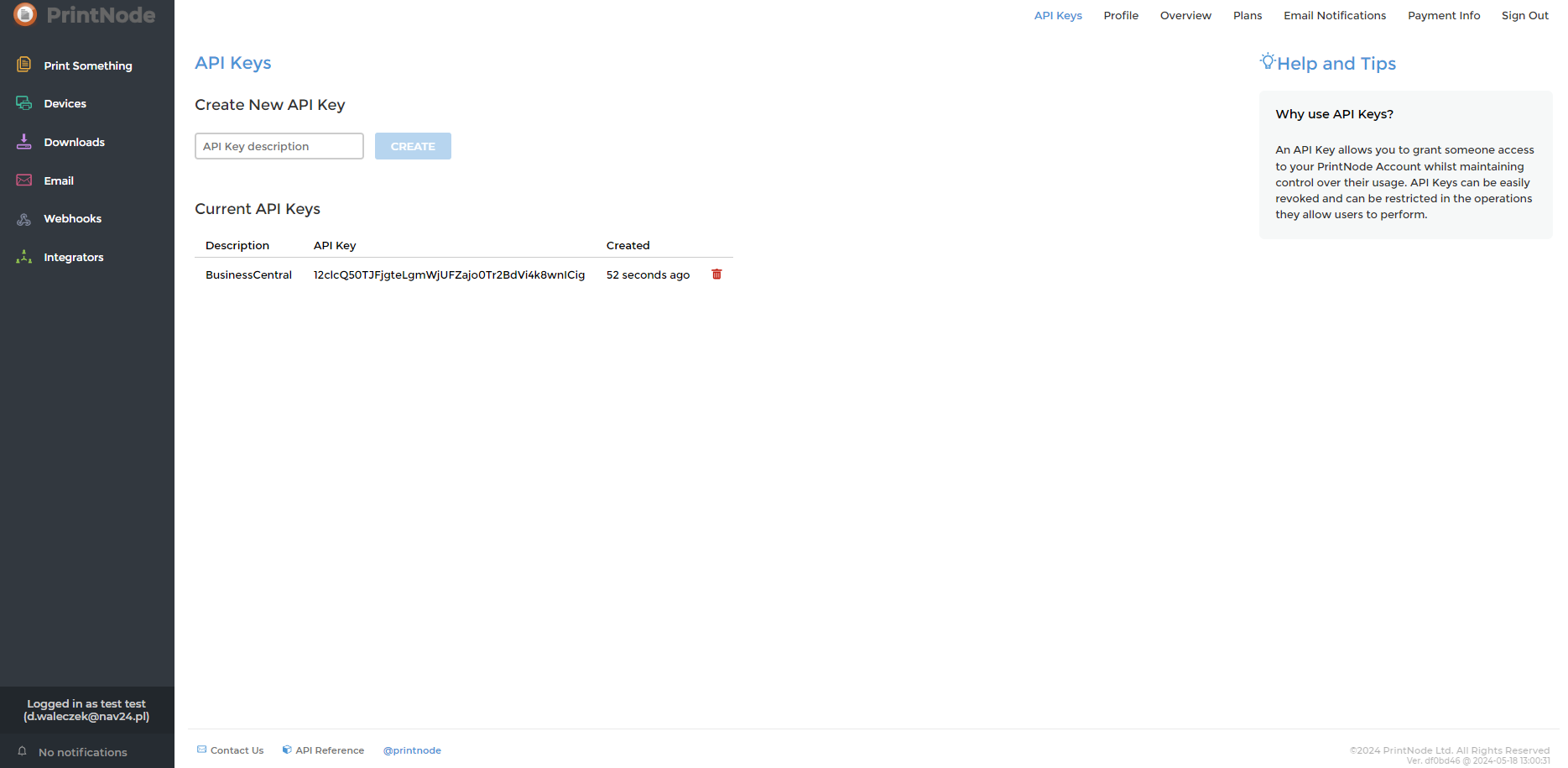1568x768 pixels.
Task: Sign out of the account
Action: coord(1524,15)
